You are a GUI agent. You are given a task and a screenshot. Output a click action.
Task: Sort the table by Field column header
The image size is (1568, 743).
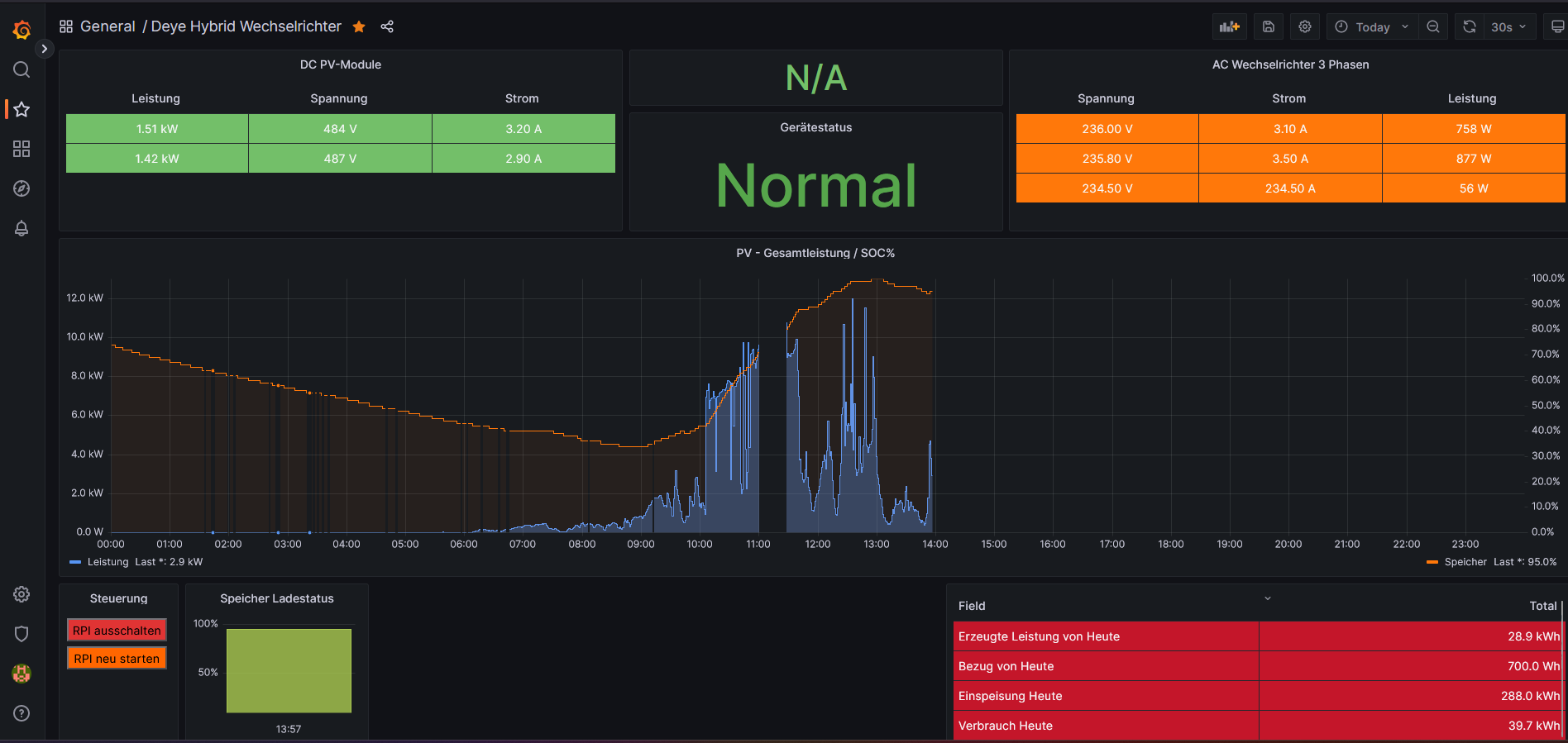pos(972,606)
